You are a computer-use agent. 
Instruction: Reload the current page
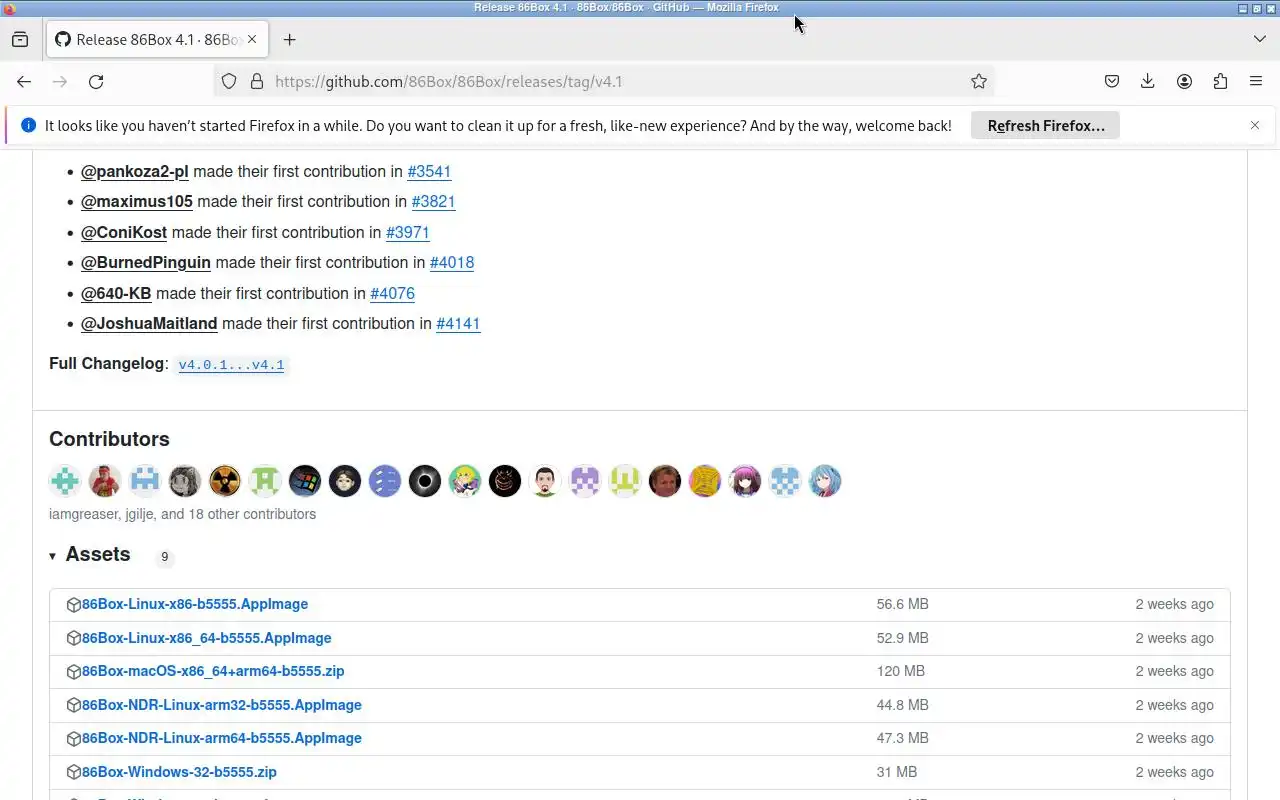click(x=96, y=82)
